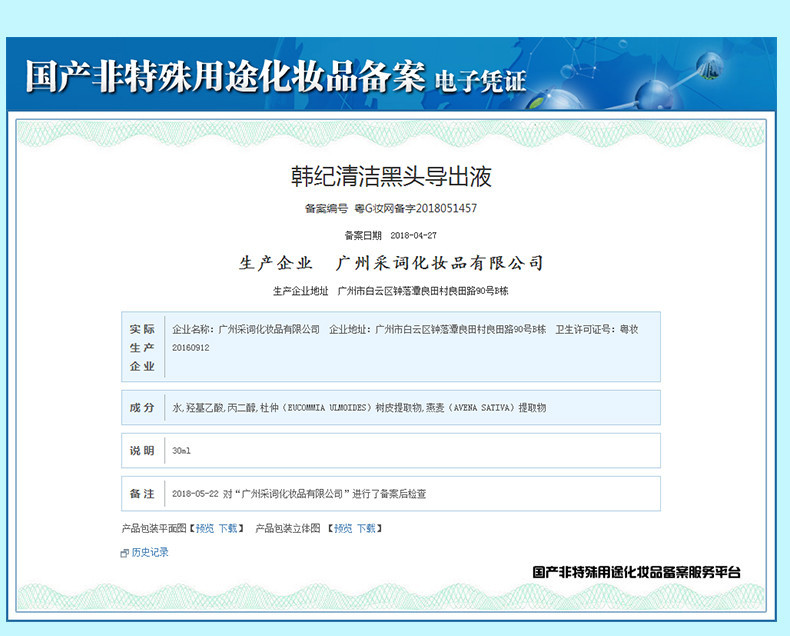790x636 pixels.
Task: Click the 生产企业 heading with 广州采词化妆品有限公司
Action: tap(391, 263)
